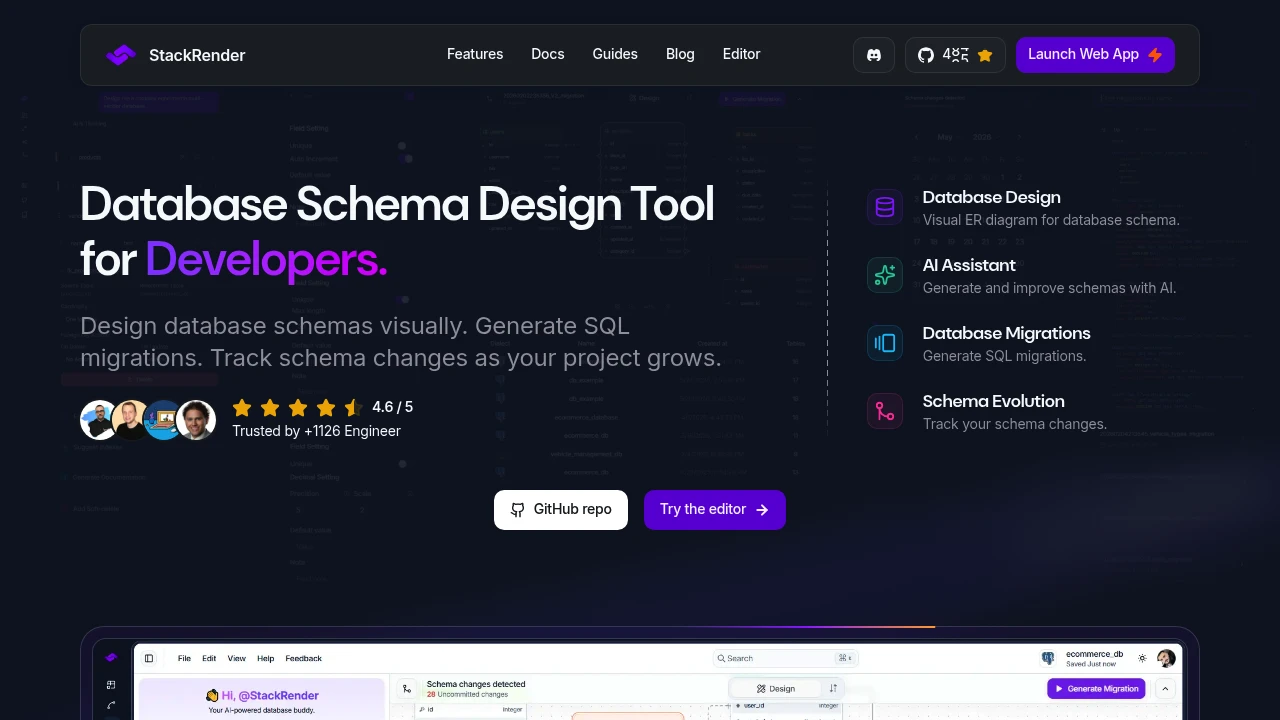Click the Database Migrations feature title
The height and width of the screenshot is (720, 1280).
1006,333
